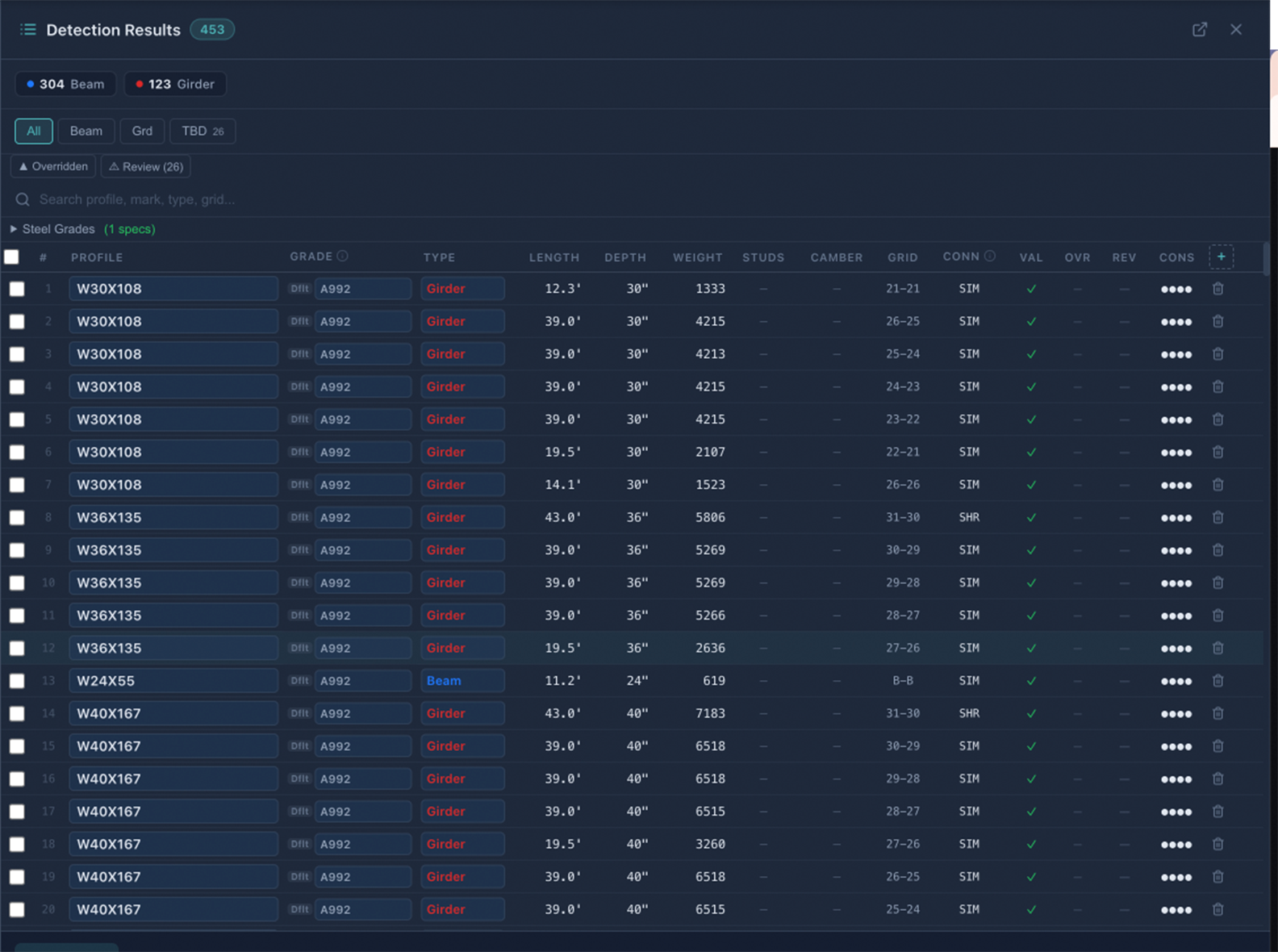The image size is (1278, 952).
Task: Click the Overridden filter button
Action: 53,167
